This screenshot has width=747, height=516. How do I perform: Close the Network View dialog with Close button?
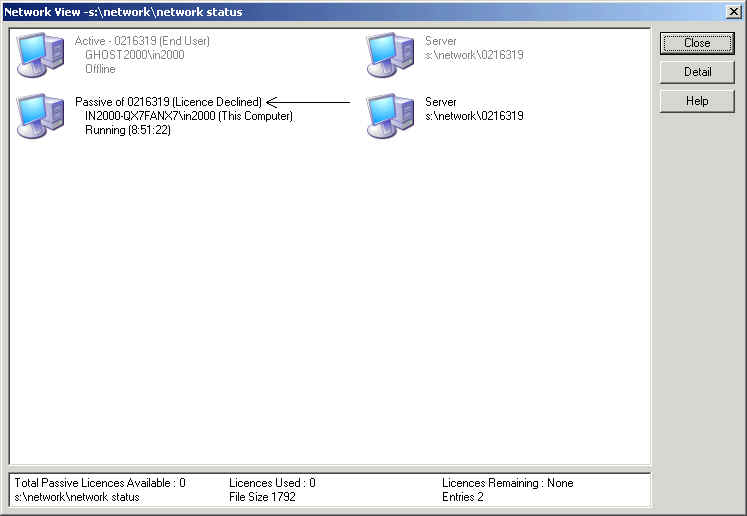click(x=697, y=43)
